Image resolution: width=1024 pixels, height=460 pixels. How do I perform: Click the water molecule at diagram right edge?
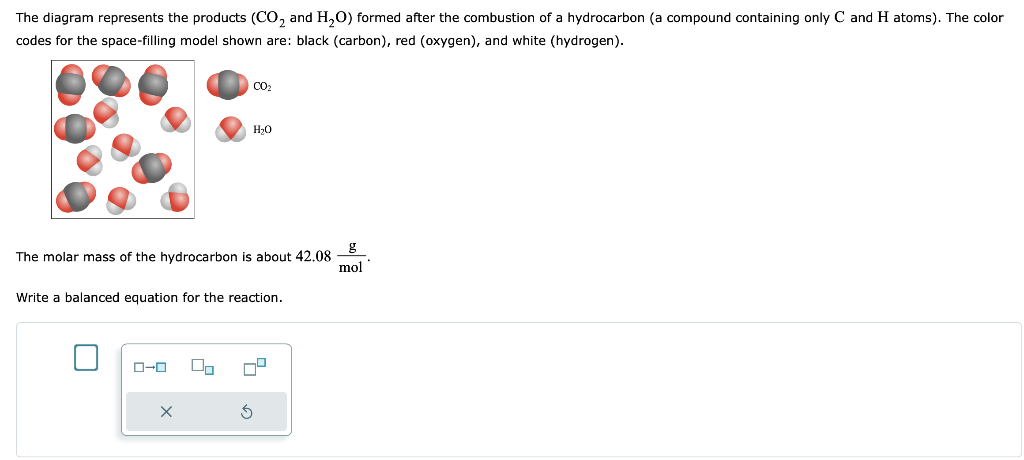pos(175,120)
